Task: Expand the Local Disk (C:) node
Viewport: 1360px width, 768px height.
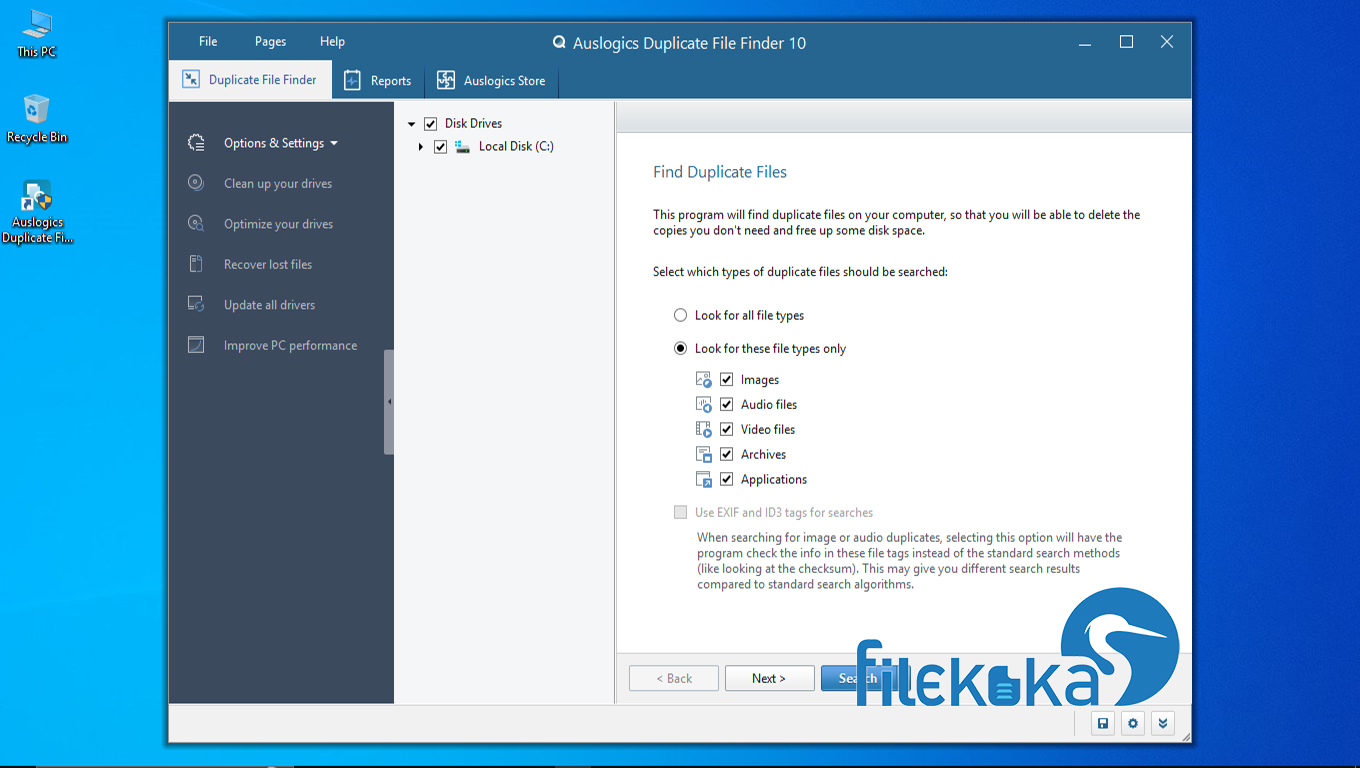Action: (421, 147)
